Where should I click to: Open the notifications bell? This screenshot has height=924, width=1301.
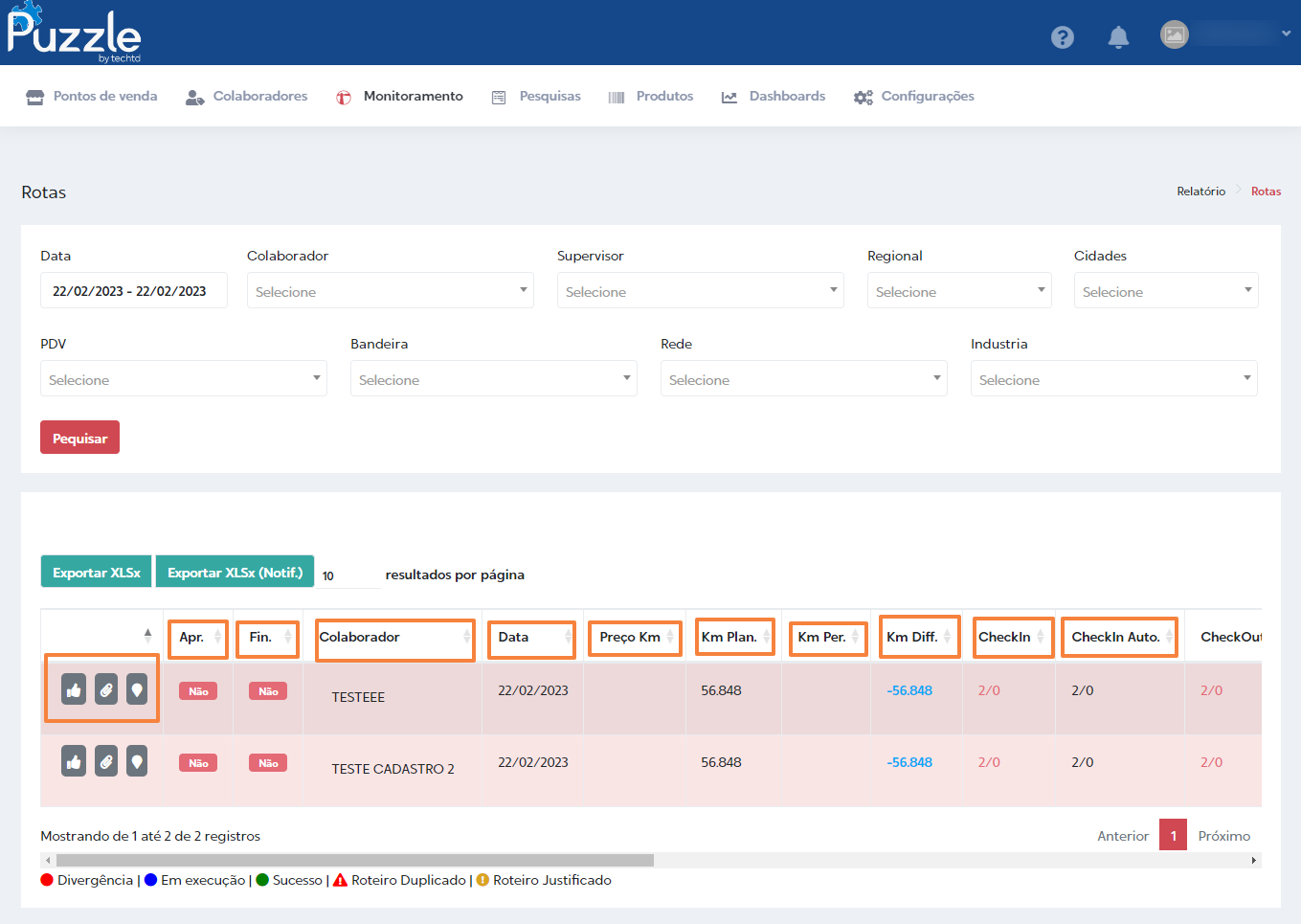coord(1118,36)
